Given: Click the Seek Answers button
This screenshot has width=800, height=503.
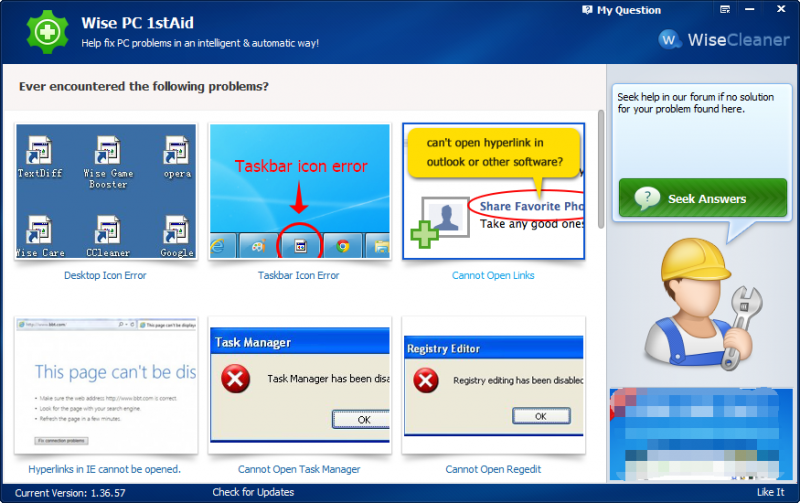Looking at the screenshot, I should tap(703, 198).
